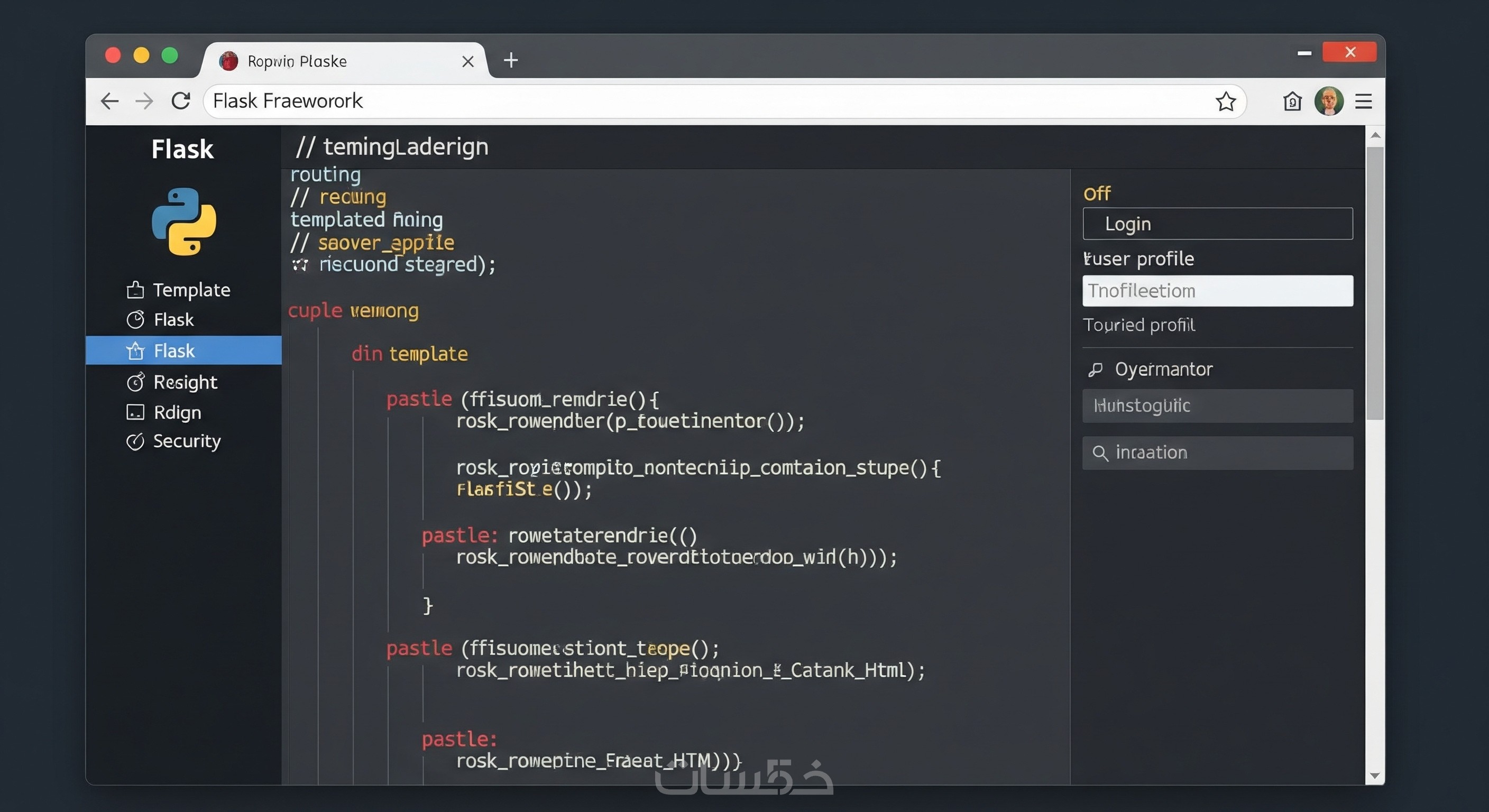Viewport: 1489px width, 812px height.
Task: Open the hamburger browser menu
Action: pos(1364,101)
